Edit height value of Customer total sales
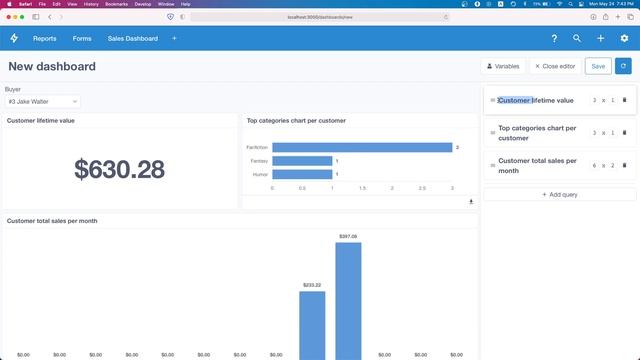 [612, 166]
